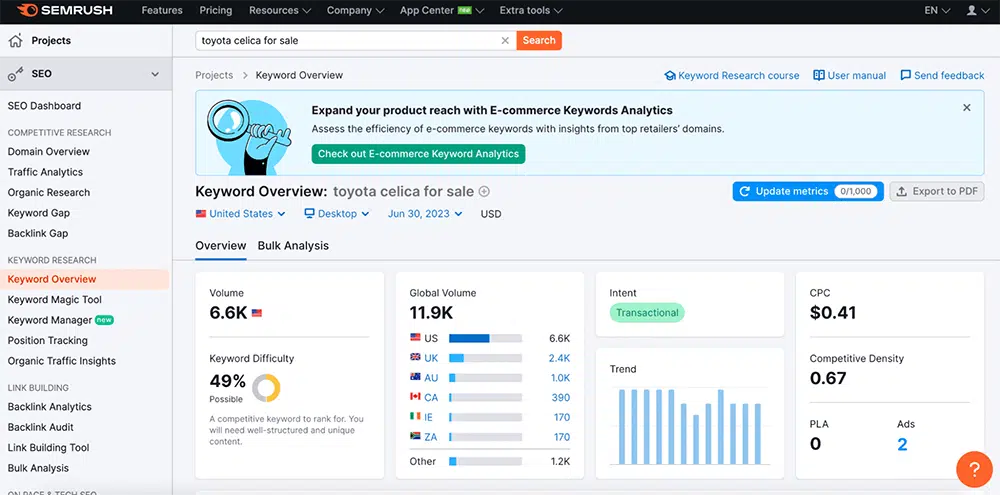The width and height of the screenshot is (1000, 495).
Task: Open the User manual link
Action: [x=849, y=75]
